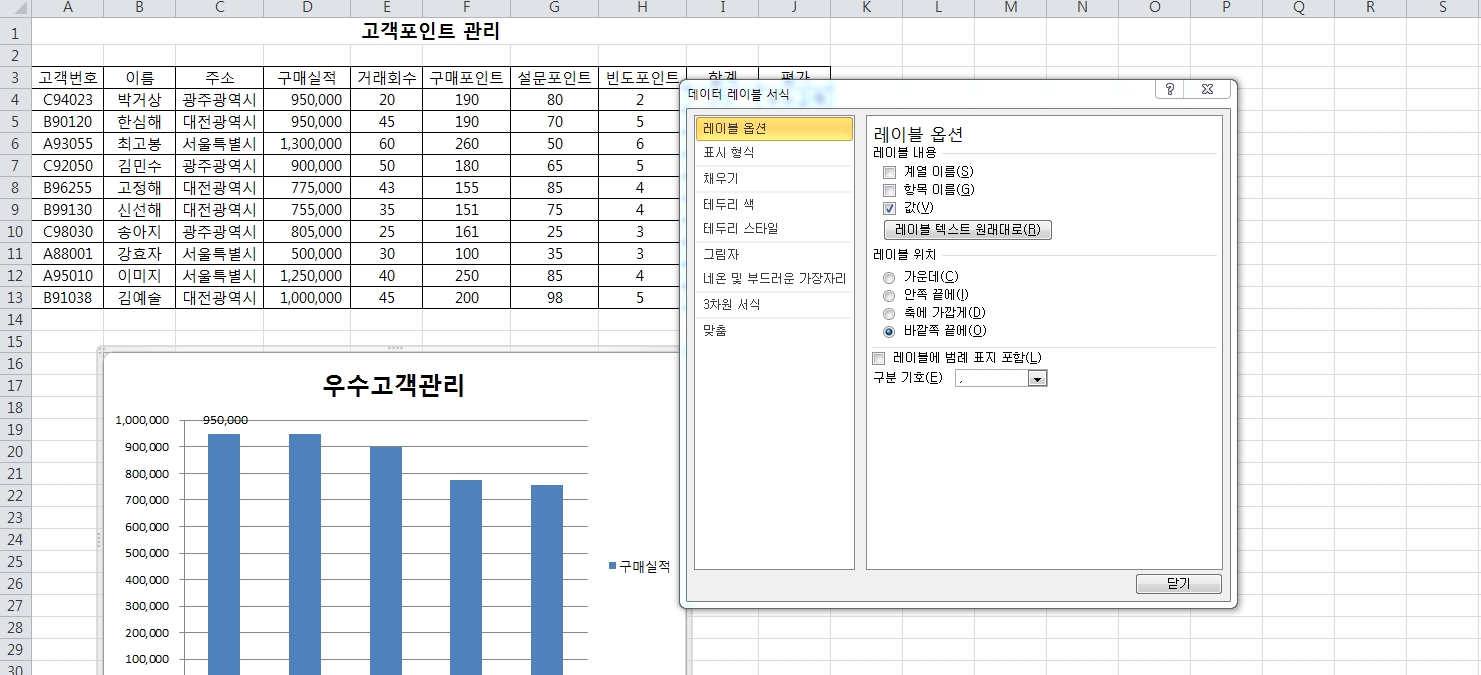Open 네온 및 부드러운 가장자리 section

(774, 278)
